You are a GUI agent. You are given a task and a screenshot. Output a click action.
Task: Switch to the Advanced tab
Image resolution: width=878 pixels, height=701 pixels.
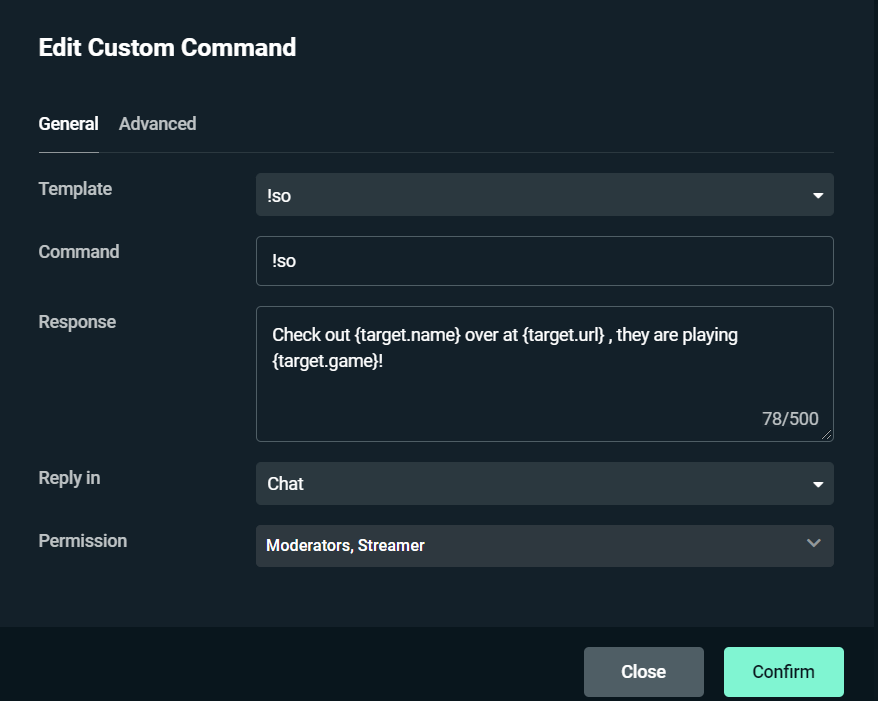click(x=157, y=124)
